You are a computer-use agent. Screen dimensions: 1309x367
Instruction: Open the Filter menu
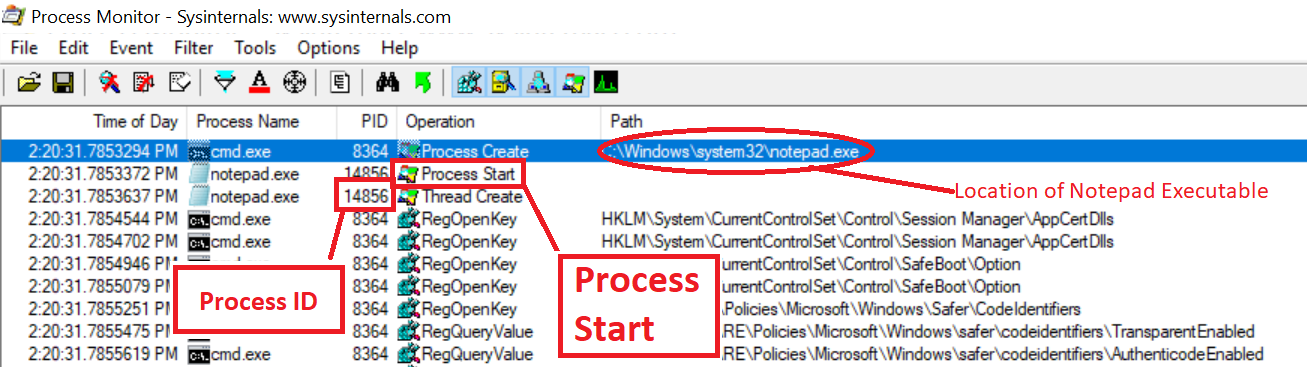point(193,48)
